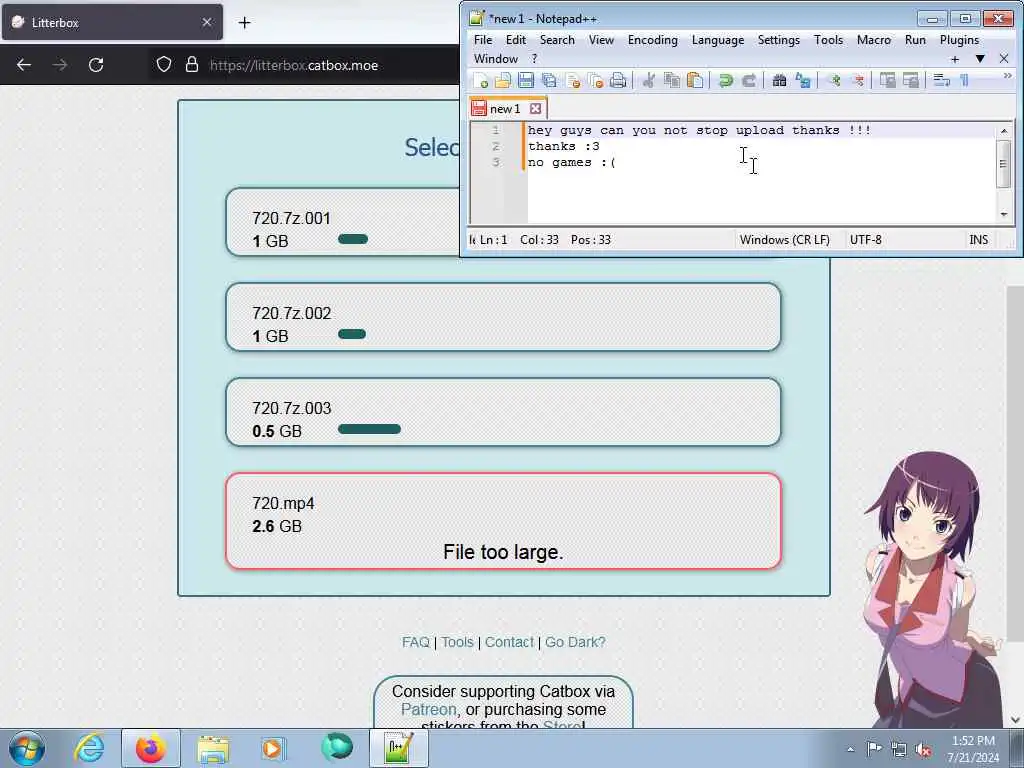The width and height of the screenshot is (1024, 768).
Task: Redo the edit in Notepad++
Action: (x=748, y=80)
